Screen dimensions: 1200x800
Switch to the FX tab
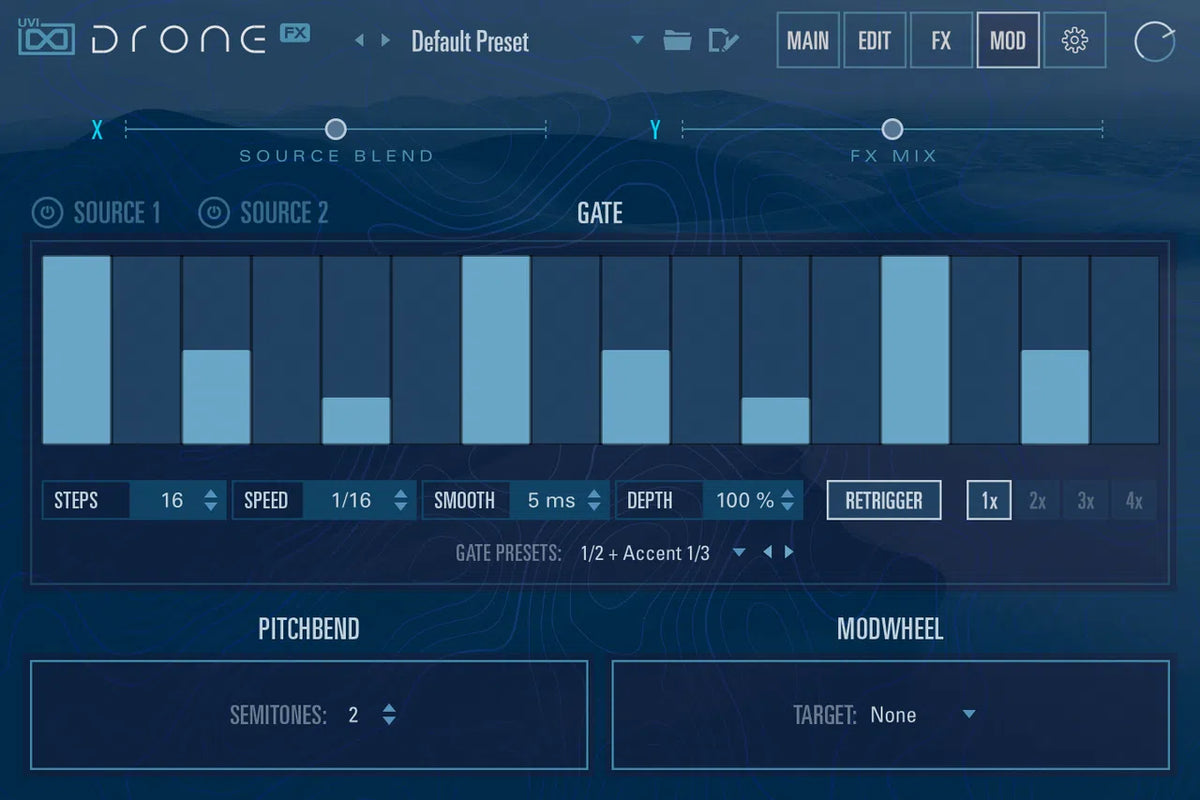click(x=941, y=41)
